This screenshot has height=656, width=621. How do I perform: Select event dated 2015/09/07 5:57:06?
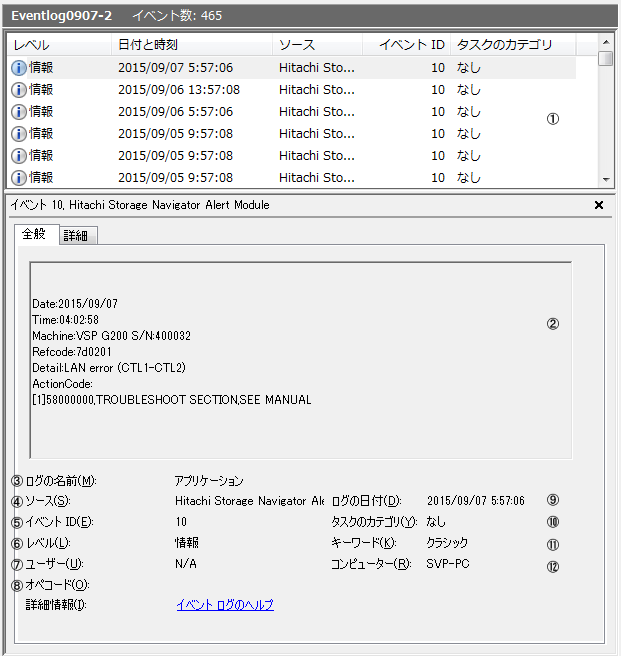[x=292, y=68]
